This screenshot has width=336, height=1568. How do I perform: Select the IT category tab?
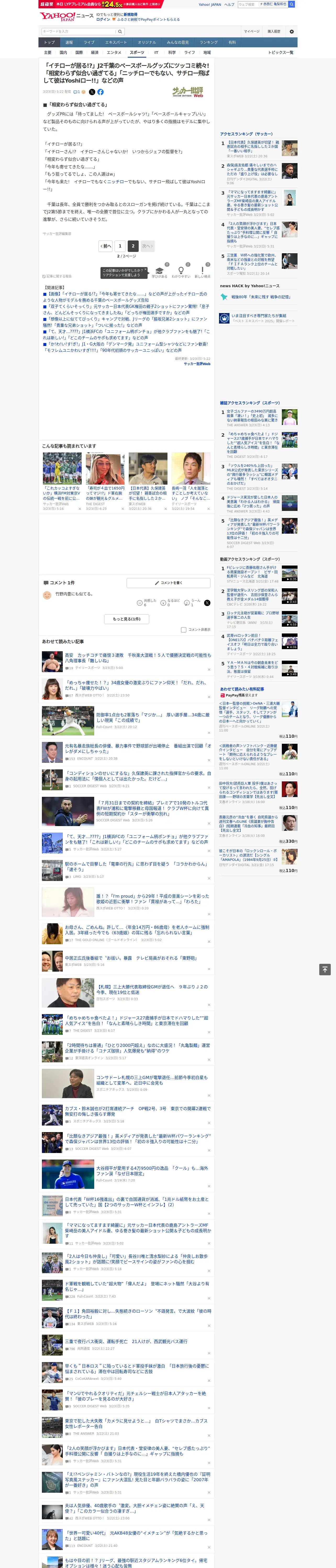click(x=156, y=52)
